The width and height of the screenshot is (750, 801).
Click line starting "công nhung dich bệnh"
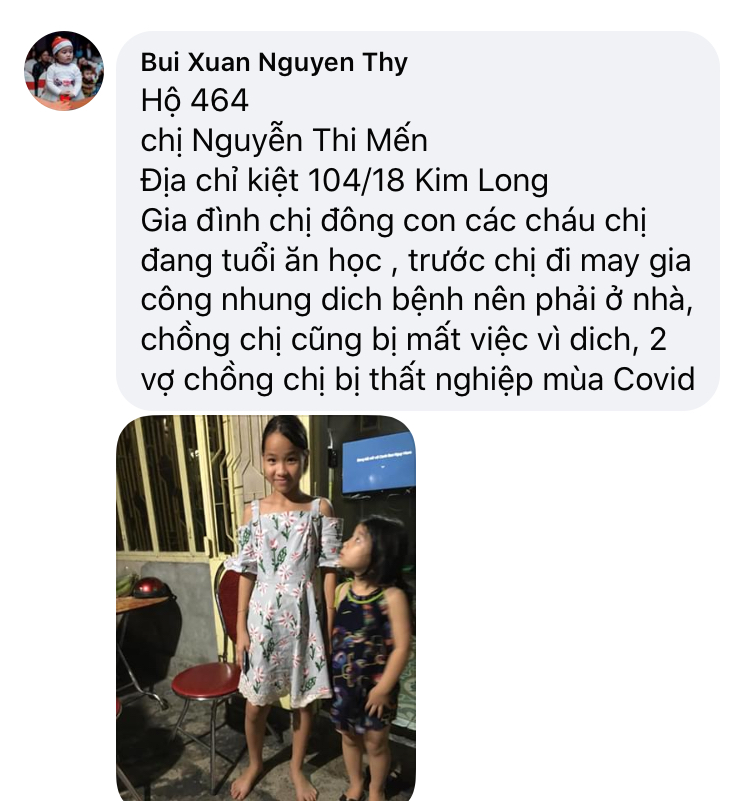click(x=416, y=300)
